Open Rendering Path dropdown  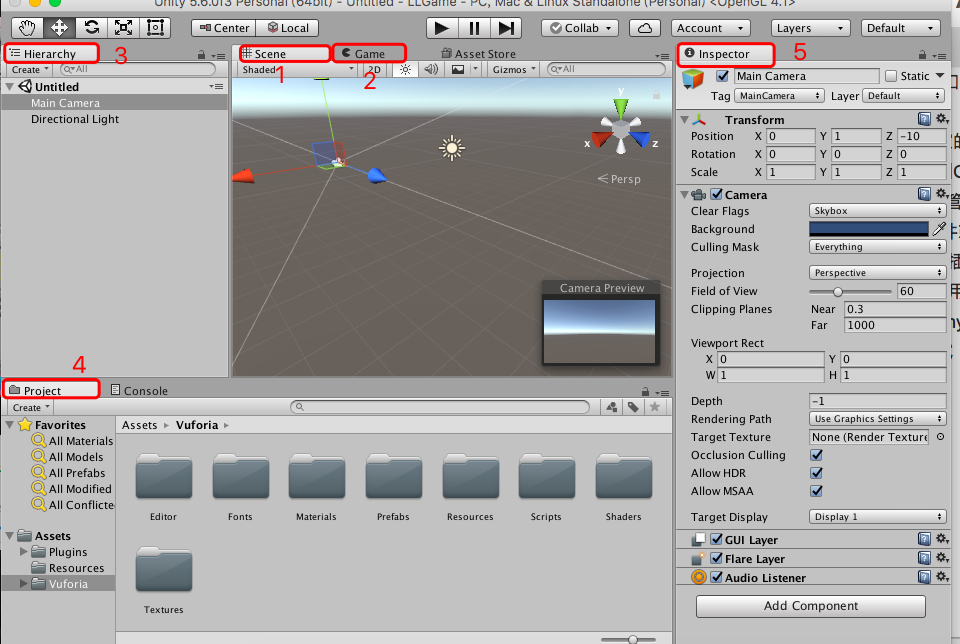(x=877, y=419)
